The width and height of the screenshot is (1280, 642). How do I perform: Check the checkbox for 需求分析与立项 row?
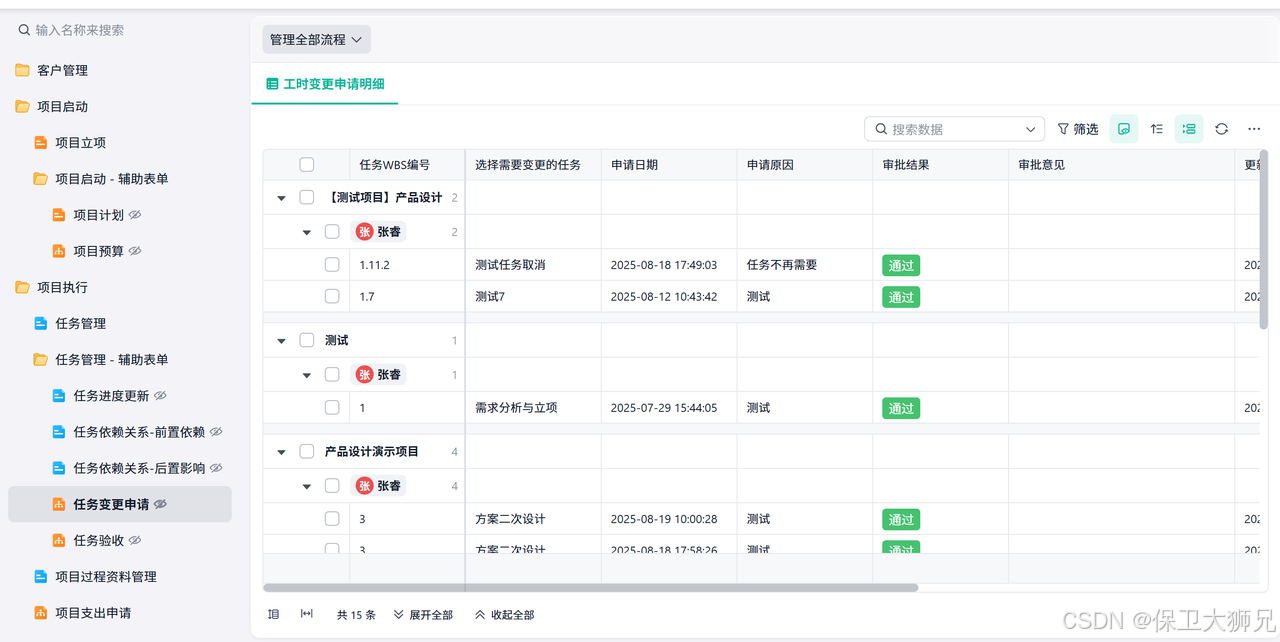coord(332,408)
